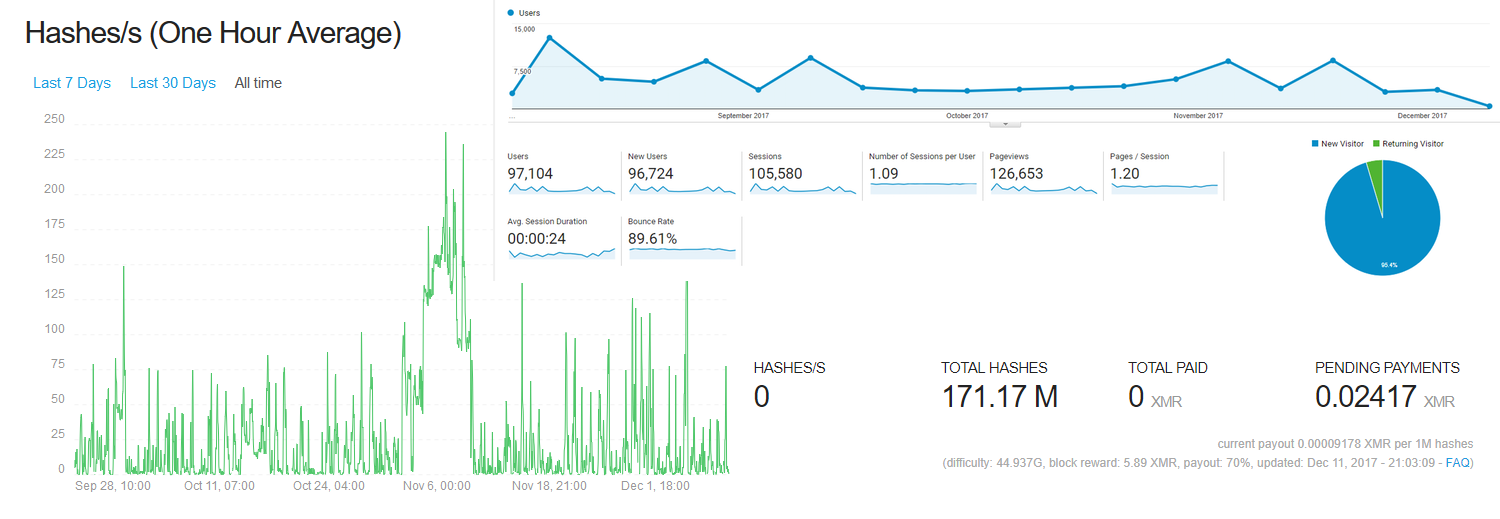Screen dimensions: 1500x519
Task: Expand the chart collapse arrow under timeline
Action: [1004, 124]
